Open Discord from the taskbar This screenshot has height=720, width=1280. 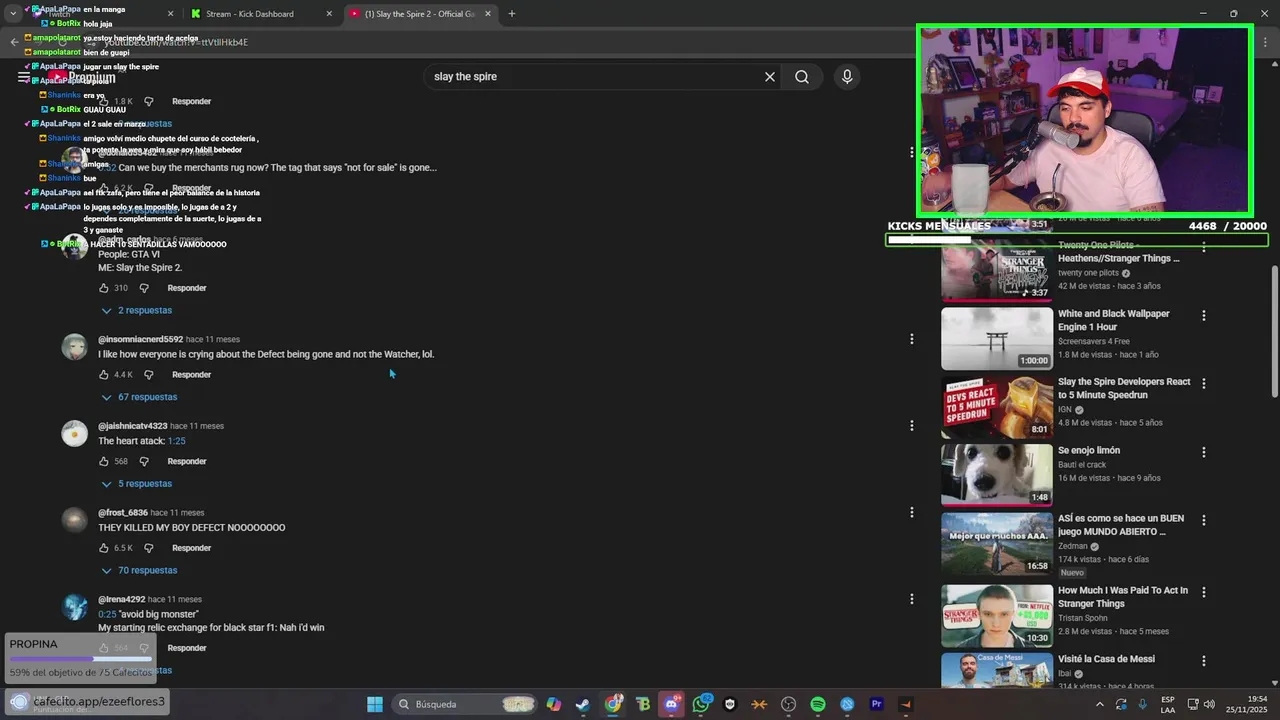click(671, 704)
